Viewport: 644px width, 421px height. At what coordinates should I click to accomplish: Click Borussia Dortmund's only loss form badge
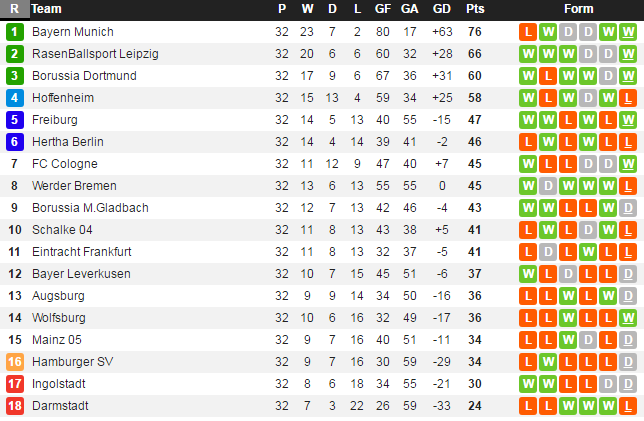(548, 76)
